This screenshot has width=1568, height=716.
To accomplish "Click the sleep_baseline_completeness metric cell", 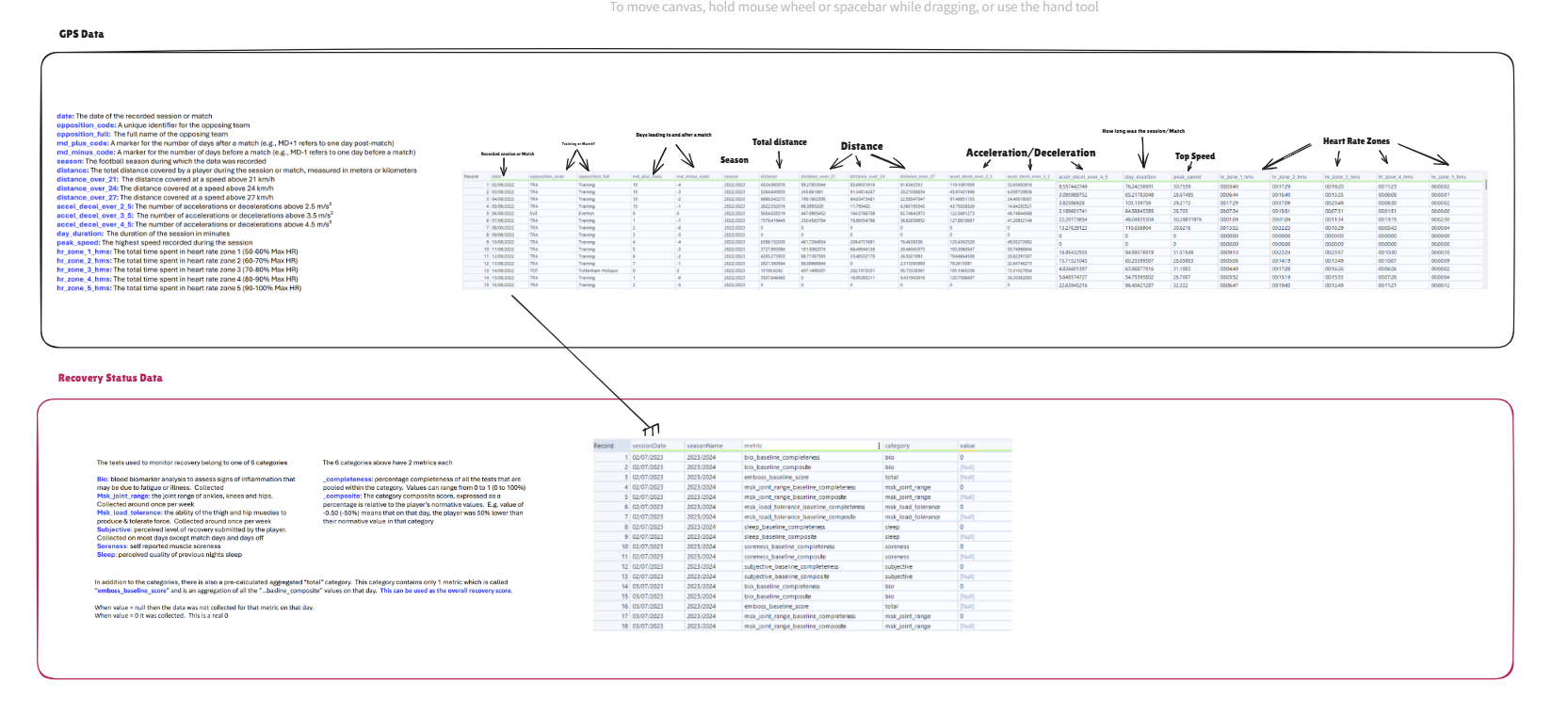I will coord(784,527).
